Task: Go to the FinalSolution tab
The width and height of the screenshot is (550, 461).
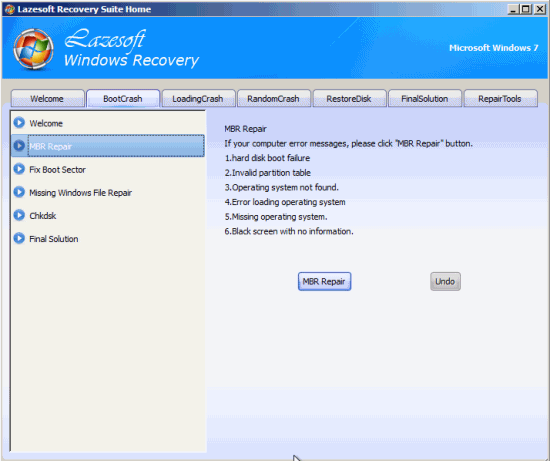Action: click(x=425, y=99)
